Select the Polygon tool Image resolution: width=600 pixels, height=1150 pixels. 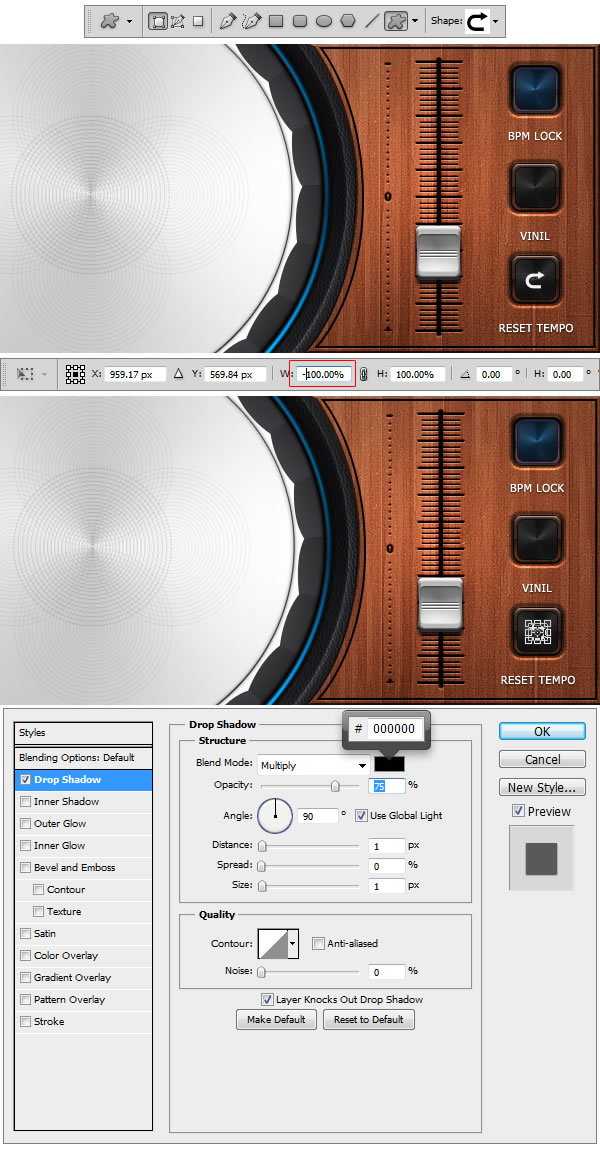tap(348, 21)
